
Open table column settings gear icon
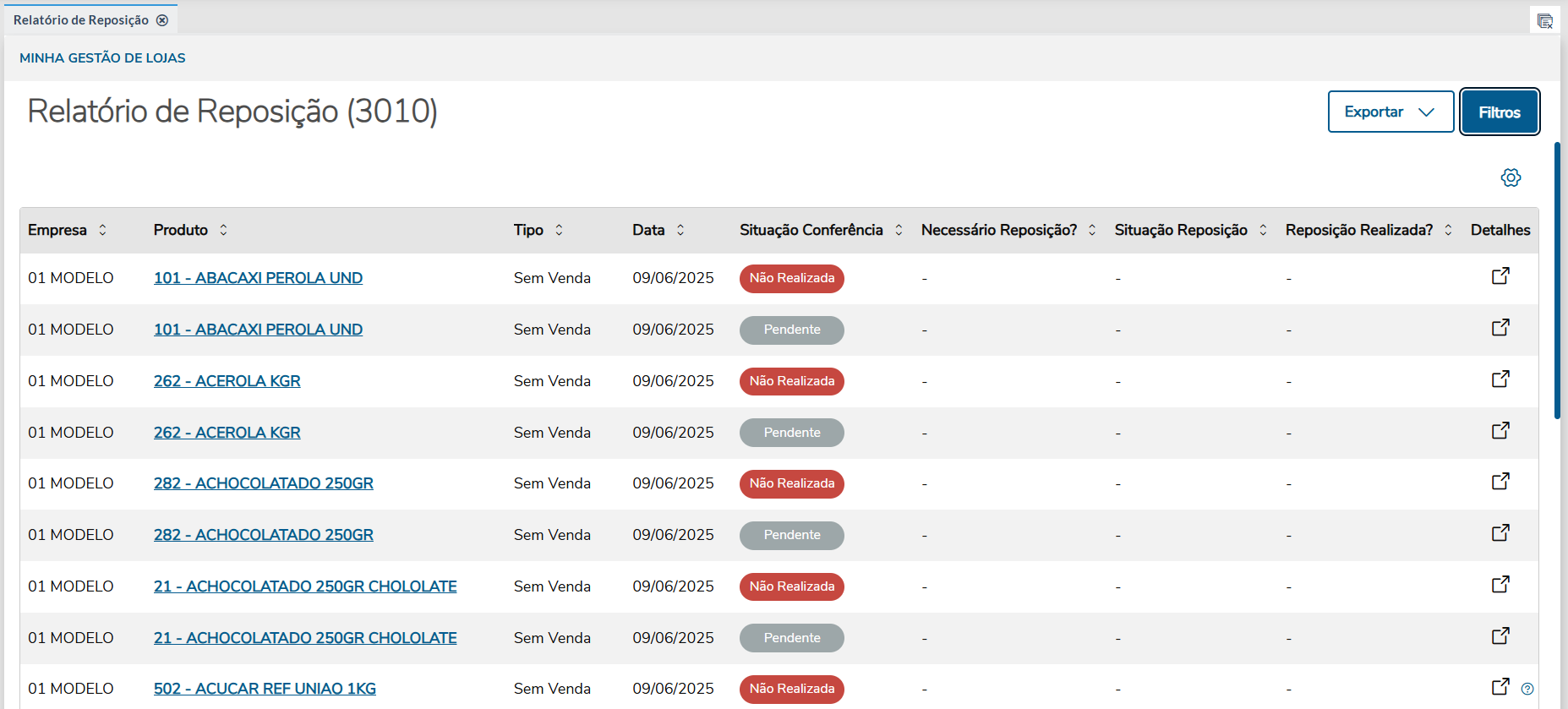(x=1511, y=177)
